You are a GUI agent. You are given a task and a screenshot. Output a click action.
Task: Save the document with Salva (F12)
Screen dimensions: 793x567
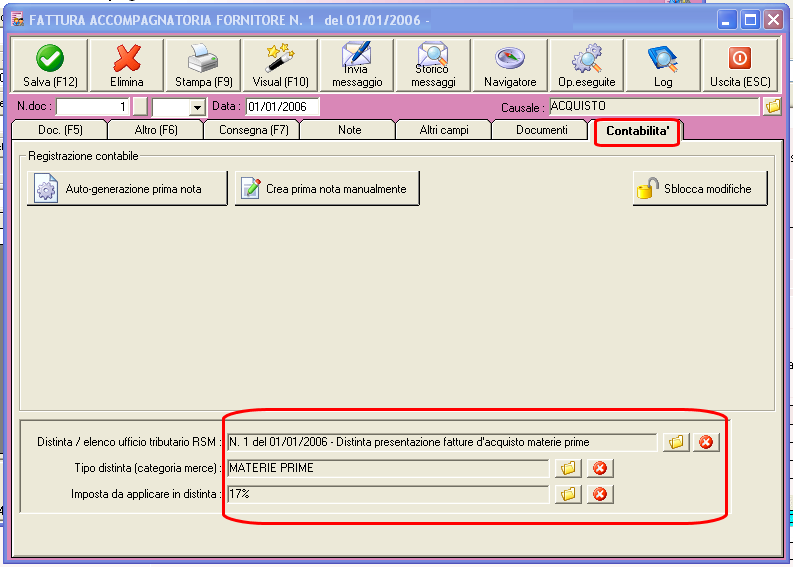[50, 66]
